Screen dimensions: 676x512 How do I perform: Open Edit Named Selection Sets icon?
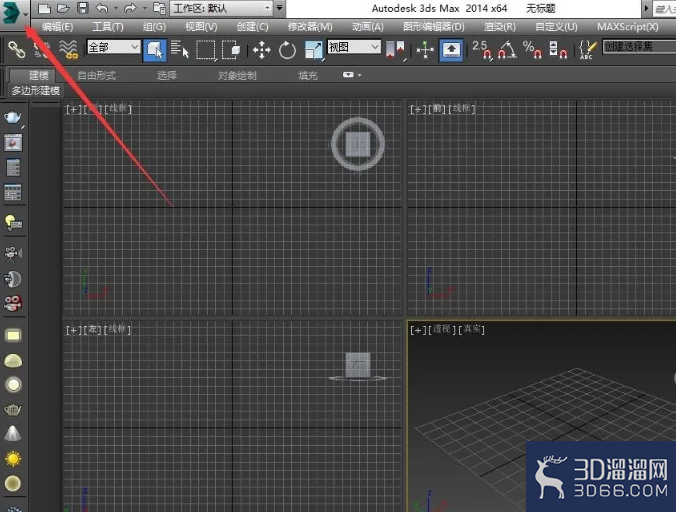[587, 50]
